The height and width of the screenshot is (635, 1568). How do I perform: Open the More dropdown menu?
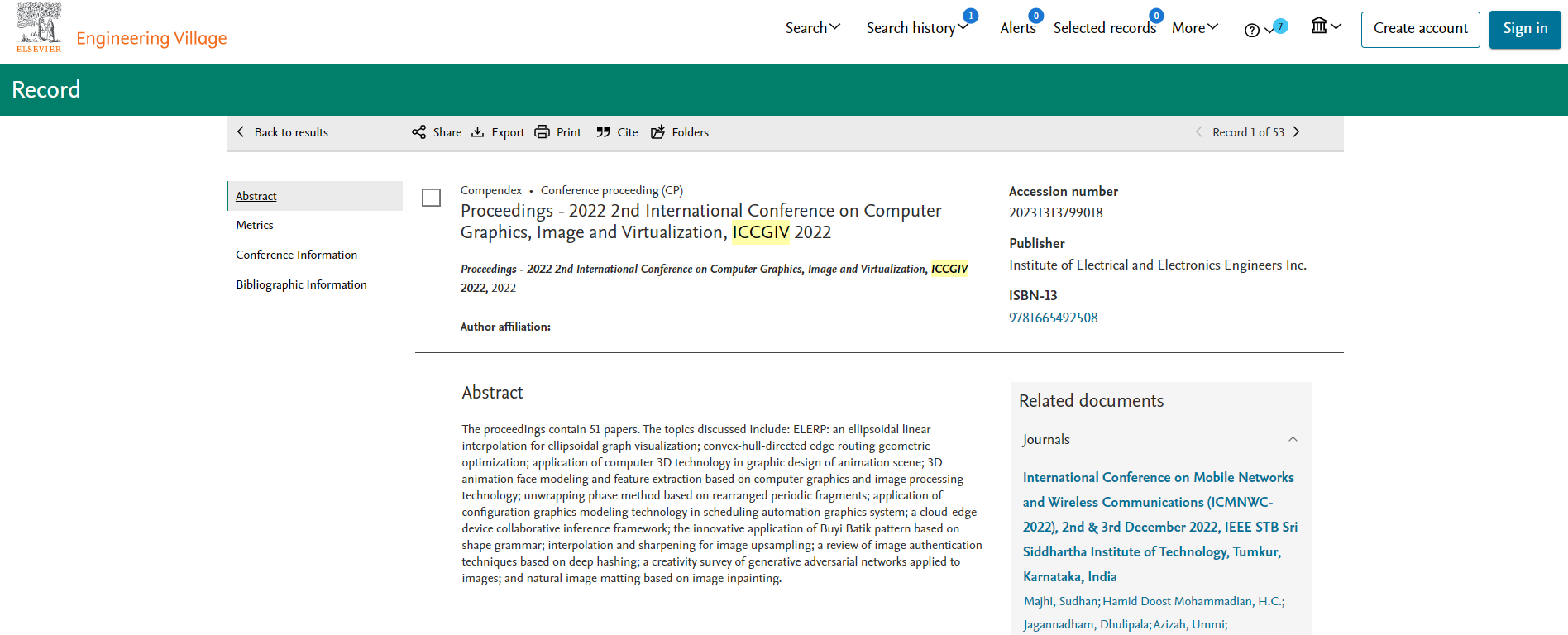(1195, 28)
